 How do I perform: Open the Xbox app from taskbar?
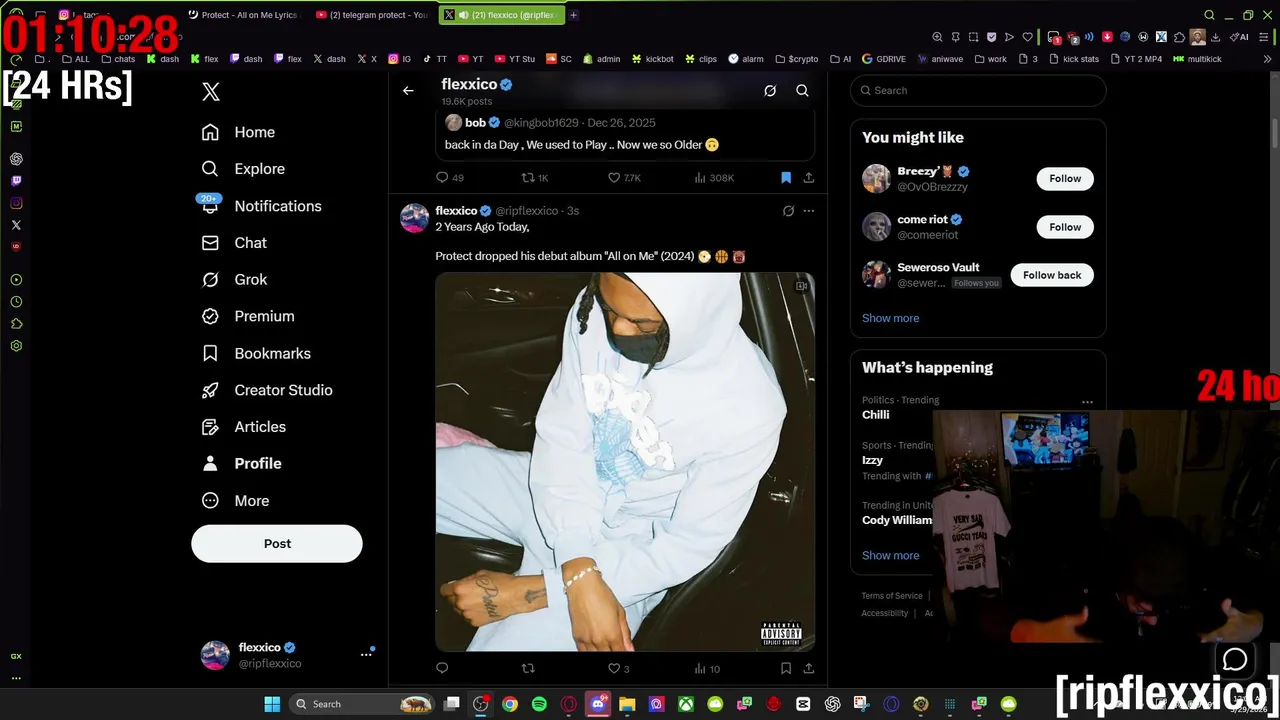click(686, 704)
